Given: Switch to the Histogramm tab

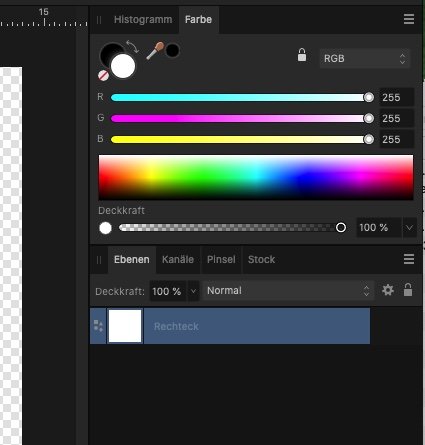Looking at the screenshot, I should [143, 19].
